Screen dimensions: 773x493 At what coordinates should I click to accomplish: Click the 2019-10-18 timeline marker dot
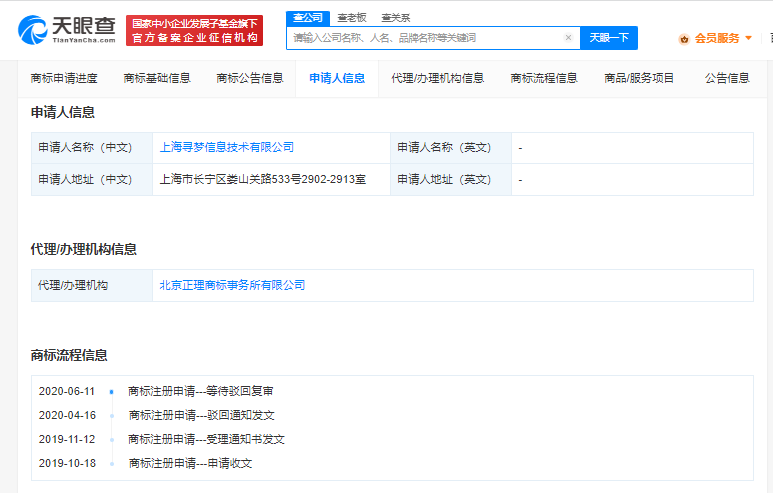tap(112, 464)
